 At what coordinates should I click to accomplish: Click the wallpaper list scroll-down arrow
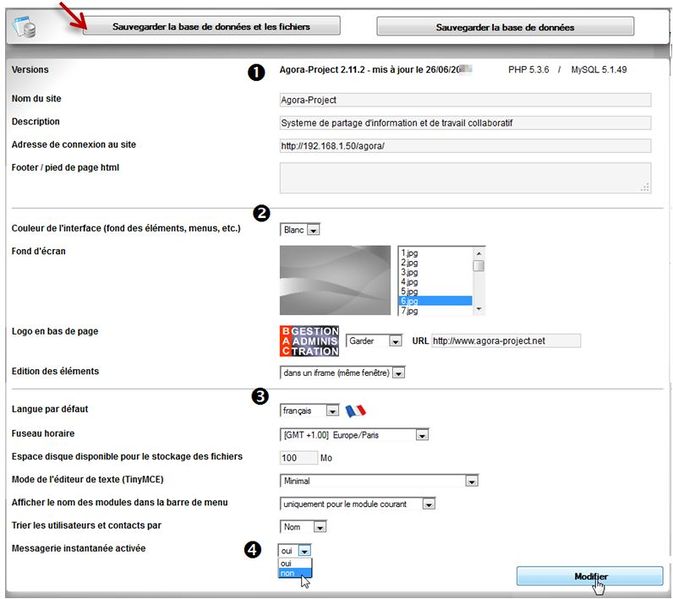coord(479,309)
